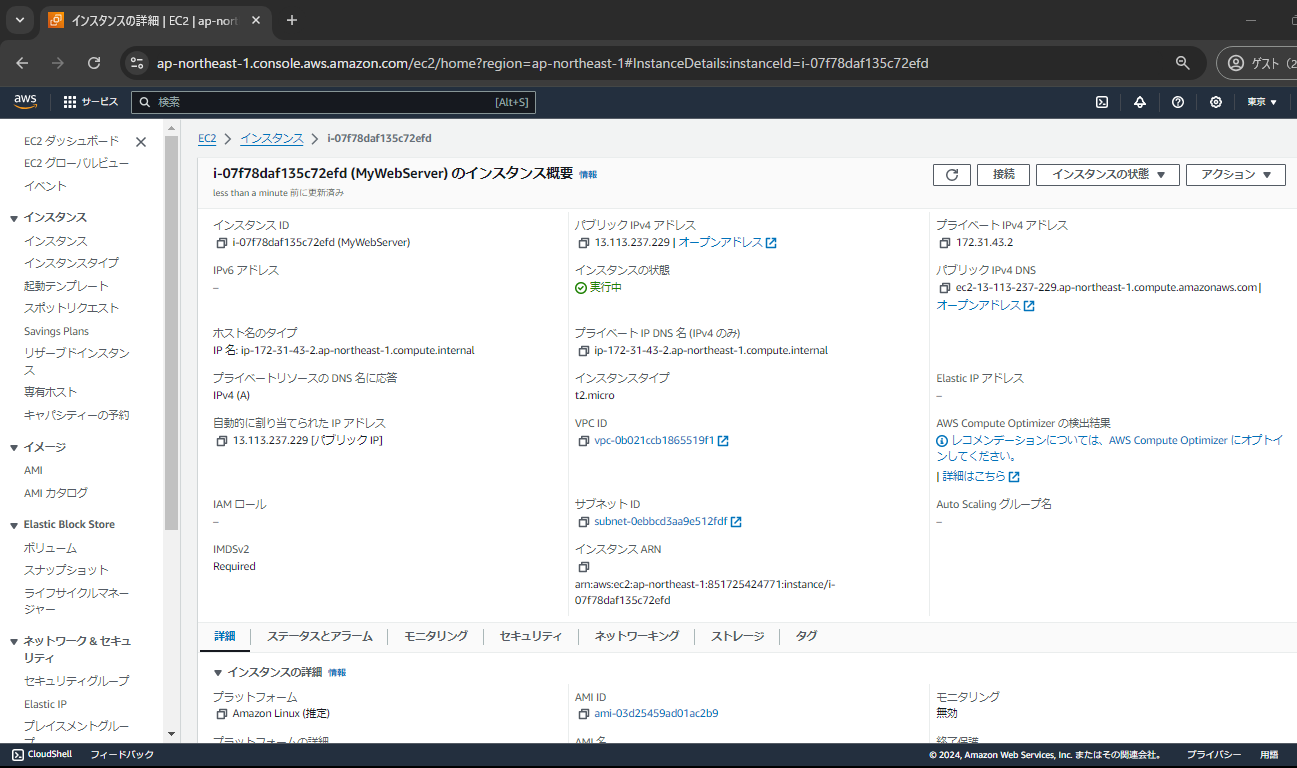Collapse the インスタンス sidebar section
The height and width of the screenshot is (768, 1297).
[14, 218]
